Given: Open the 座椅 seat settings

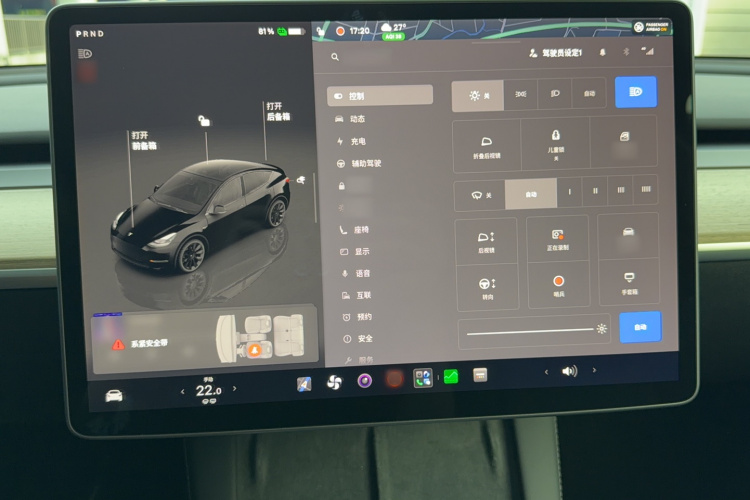Looking at the screenshot, I should pyautogui.click(x=354, y=230).
